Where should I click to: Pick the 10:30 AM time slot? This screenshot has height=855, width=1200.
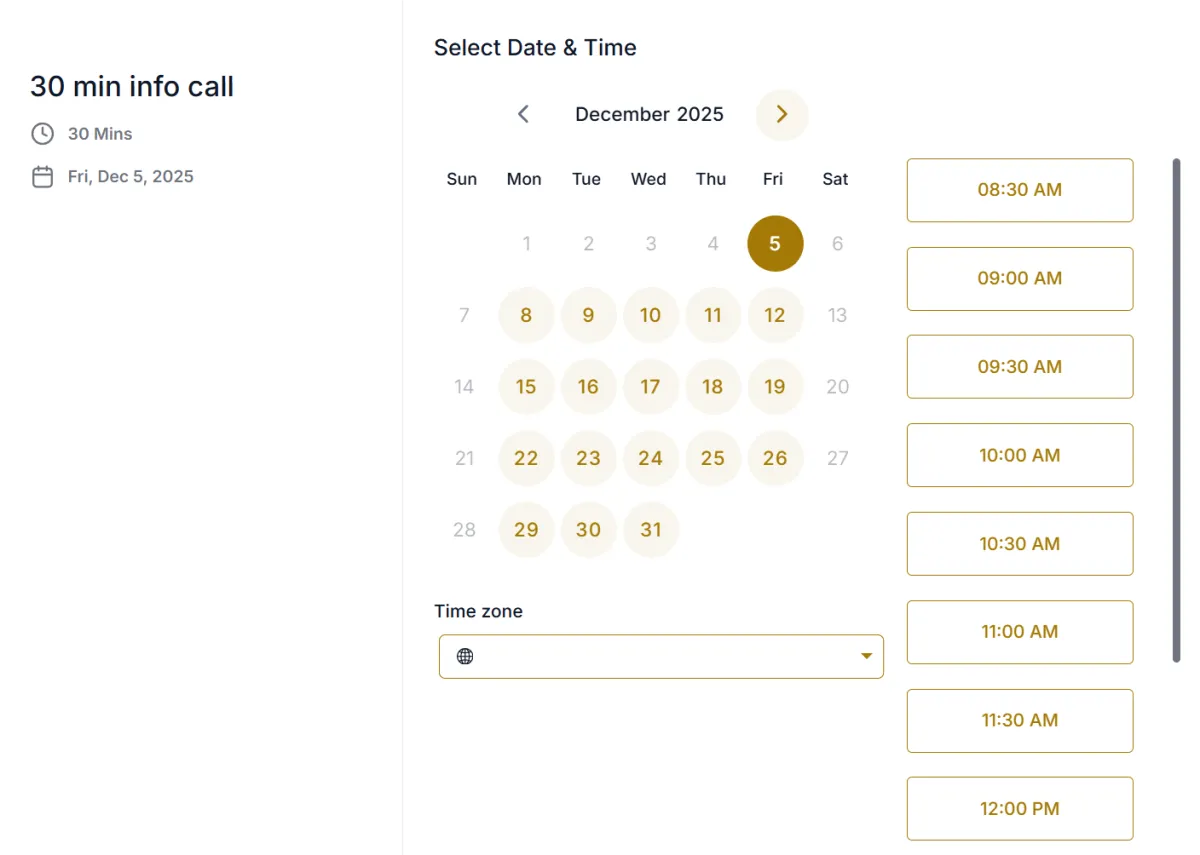(1019, 544)
